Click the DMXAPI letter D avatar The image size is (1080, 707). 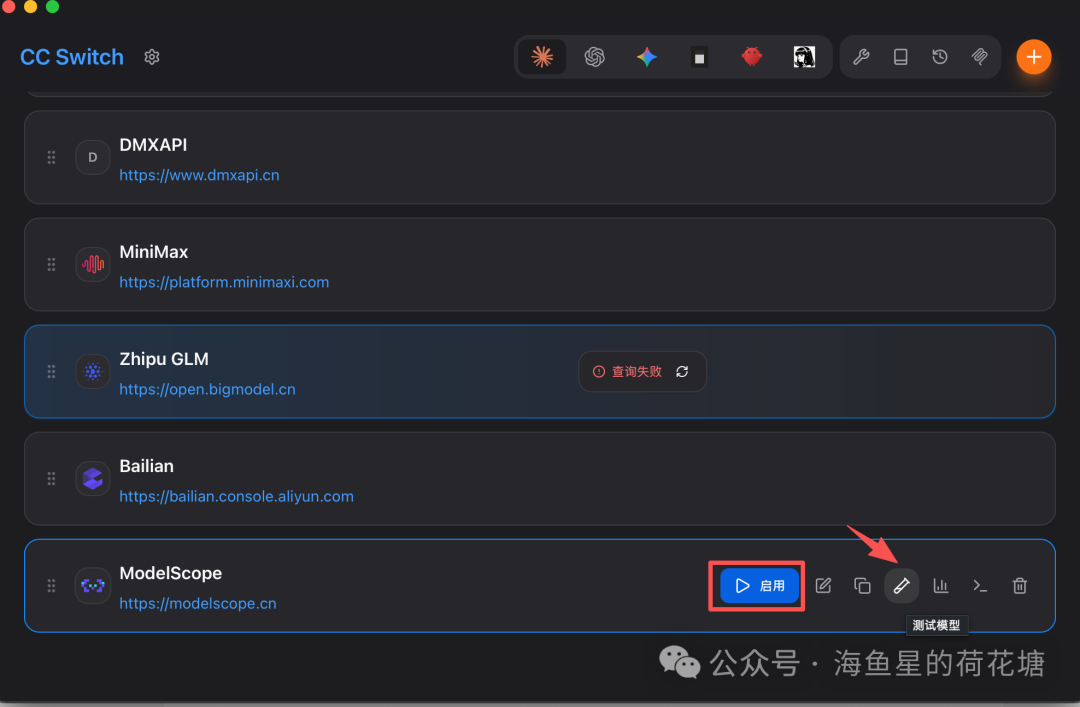coord(92,158)
